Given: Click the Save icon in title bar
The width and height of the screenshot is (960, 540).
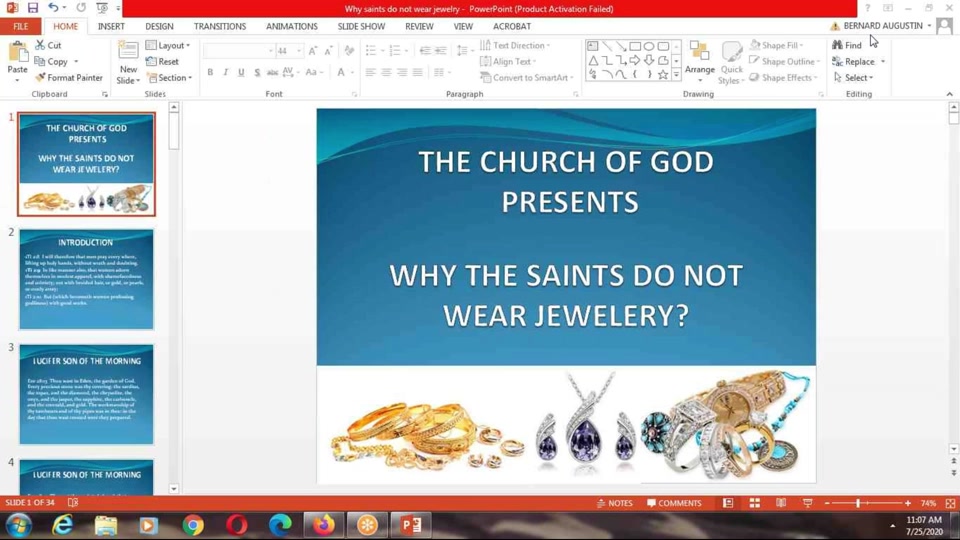Looking at the screenshot, I should [32, 8].
